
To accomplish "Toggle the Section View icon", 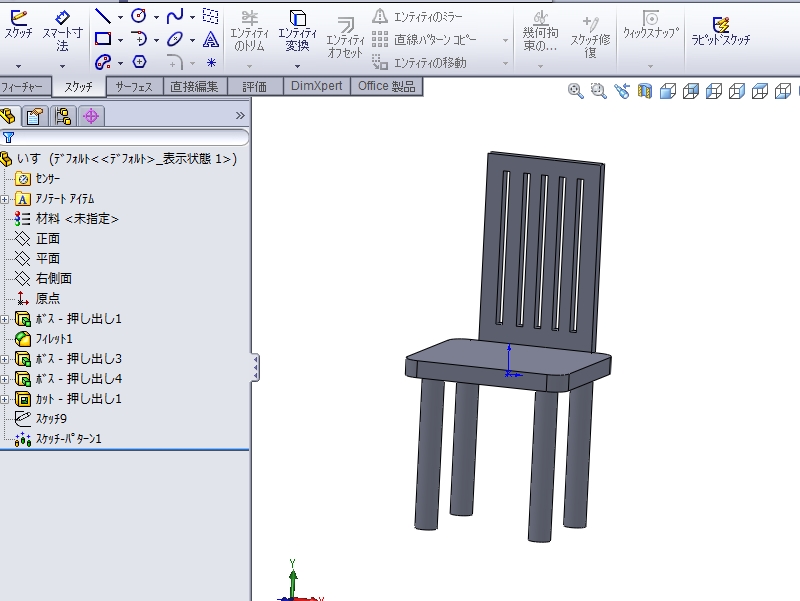I will pos(645,91).
